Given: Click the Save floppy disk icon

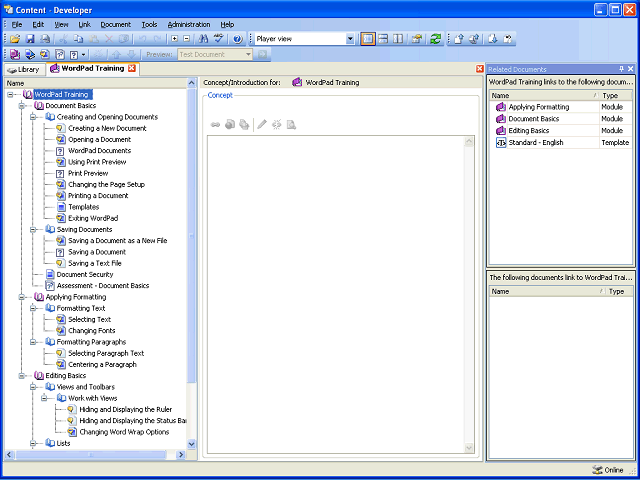Looking at the screenshot, I should click(x=30, y=39).
